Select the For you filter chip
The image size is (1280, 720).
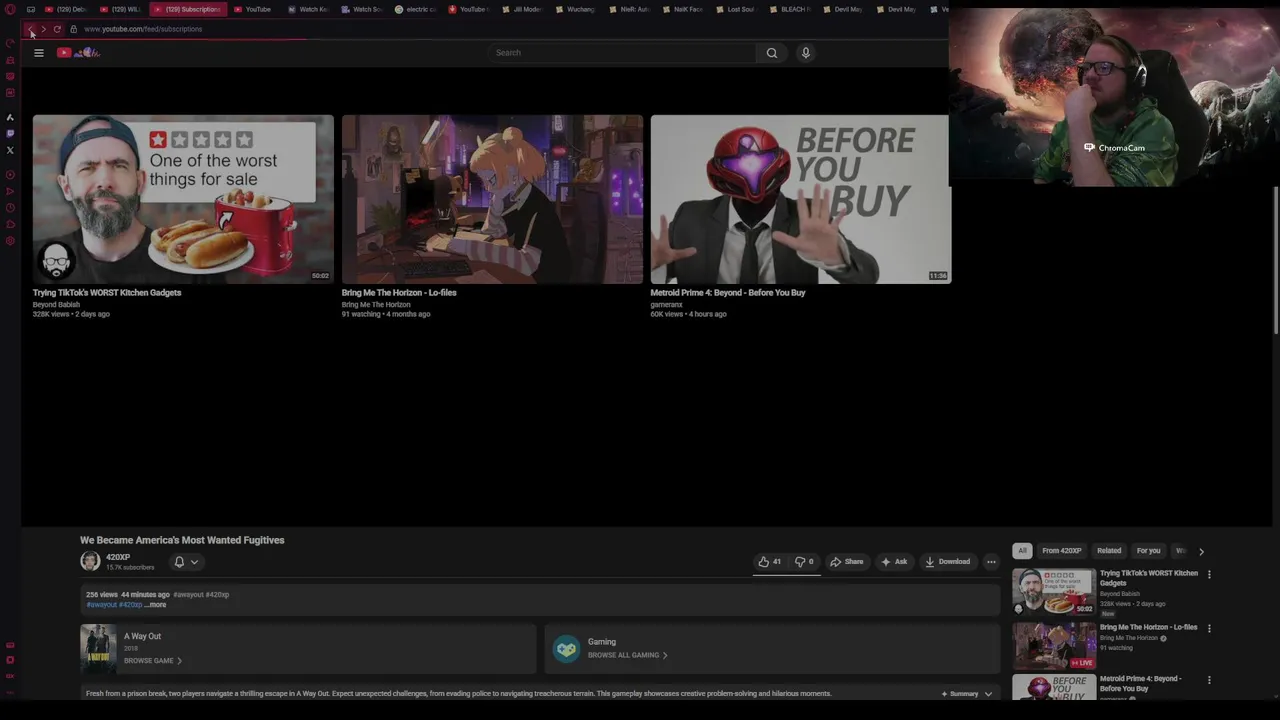pos(1148,551)
